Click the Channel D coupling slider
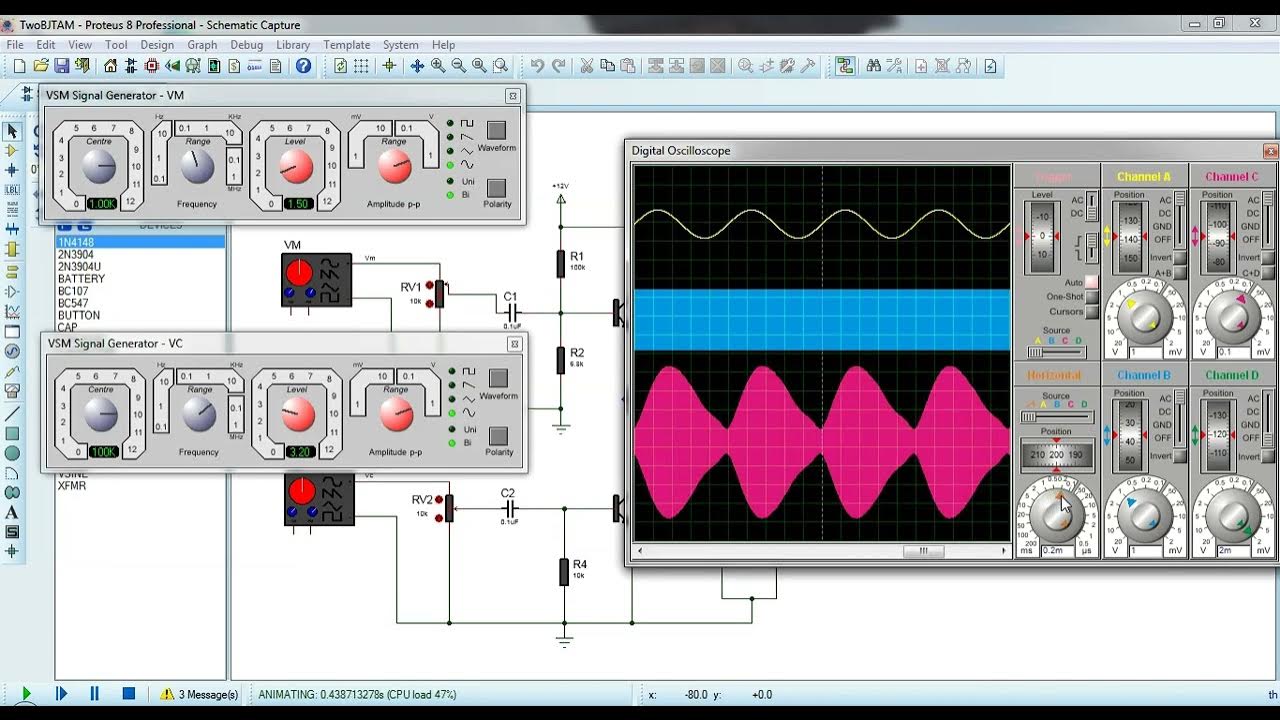 (1269, 417)
